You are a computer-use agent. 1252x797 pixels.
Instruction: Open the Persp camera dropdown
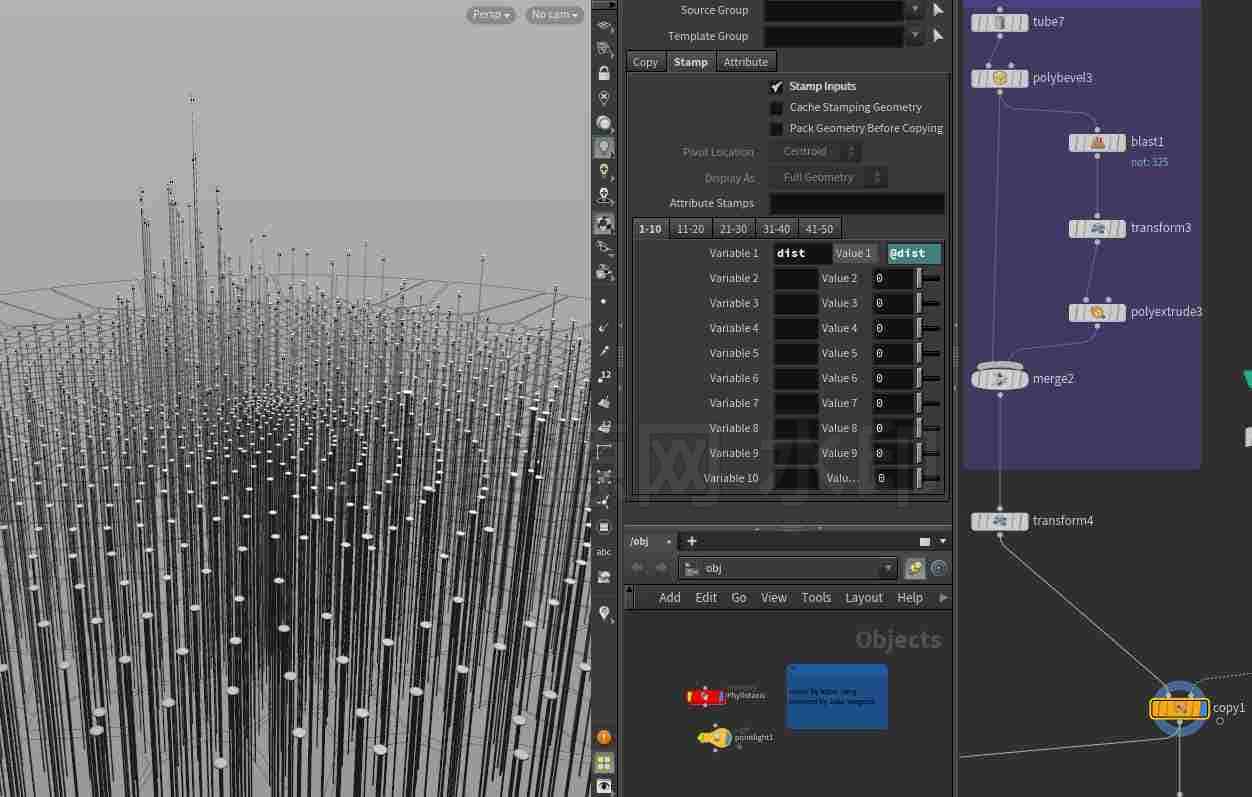coord(492,15)
